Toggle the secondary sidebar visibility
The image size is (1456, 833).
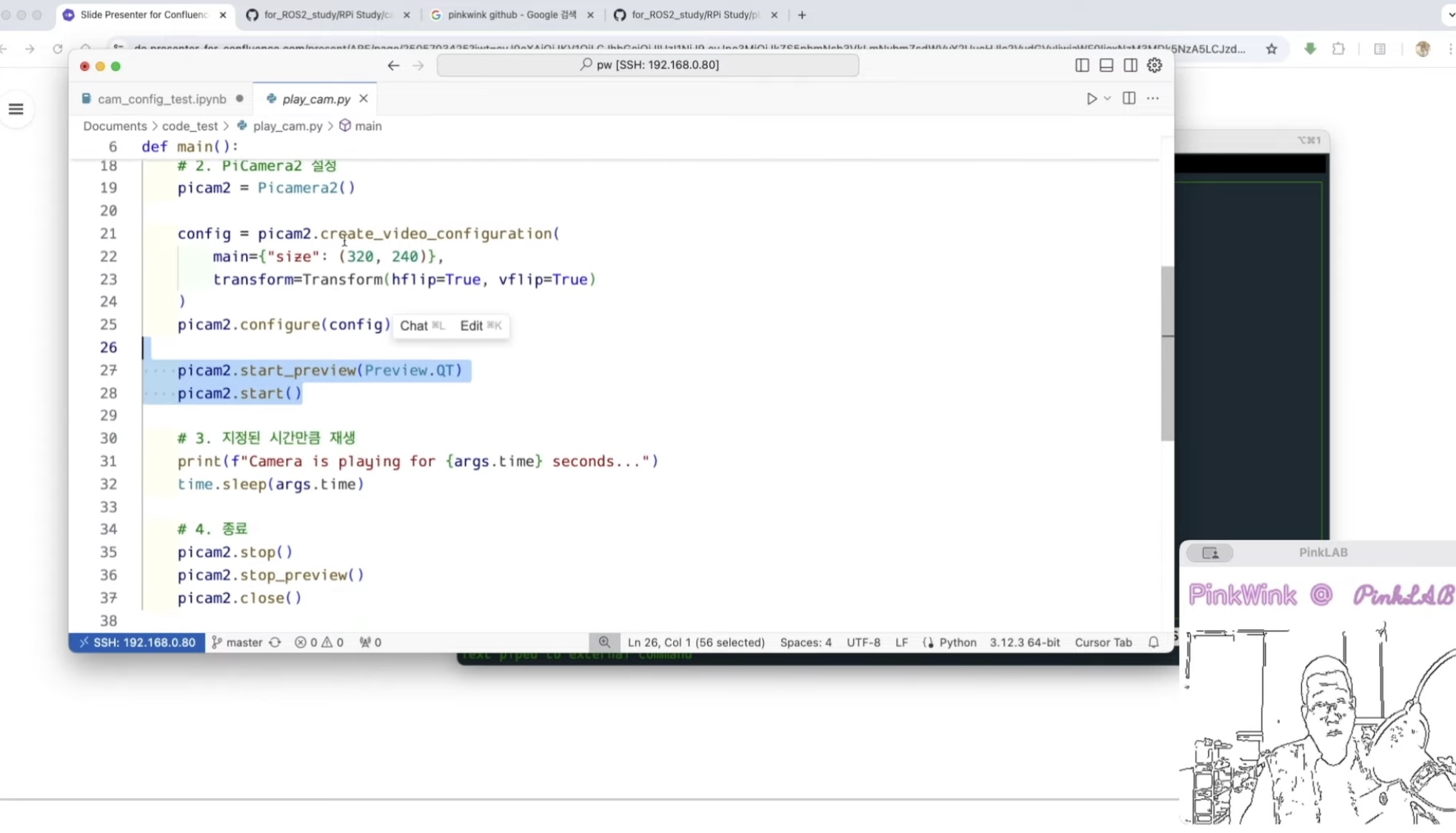pyautogui.click(x=1130, y=65)
